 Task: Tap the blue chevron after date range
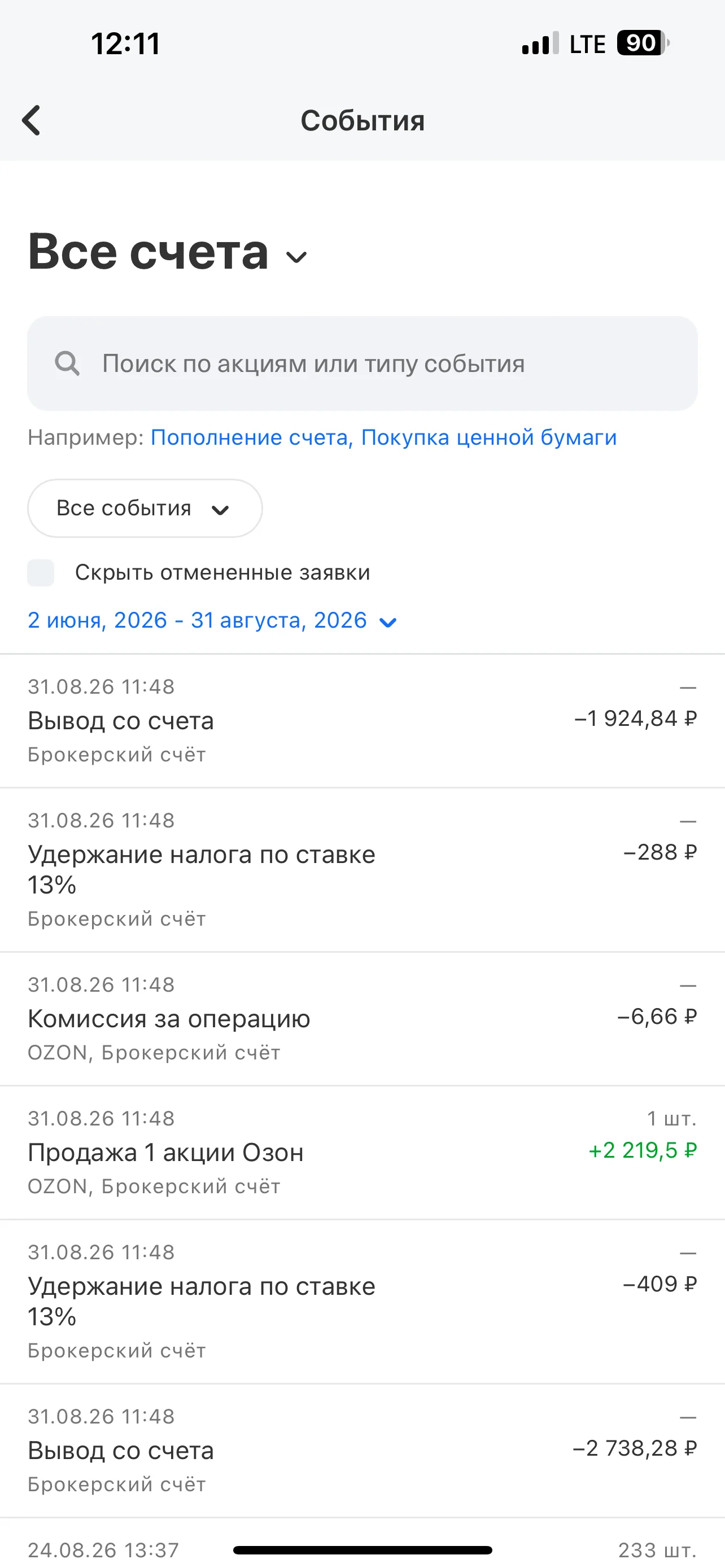(x=388, y=622)
